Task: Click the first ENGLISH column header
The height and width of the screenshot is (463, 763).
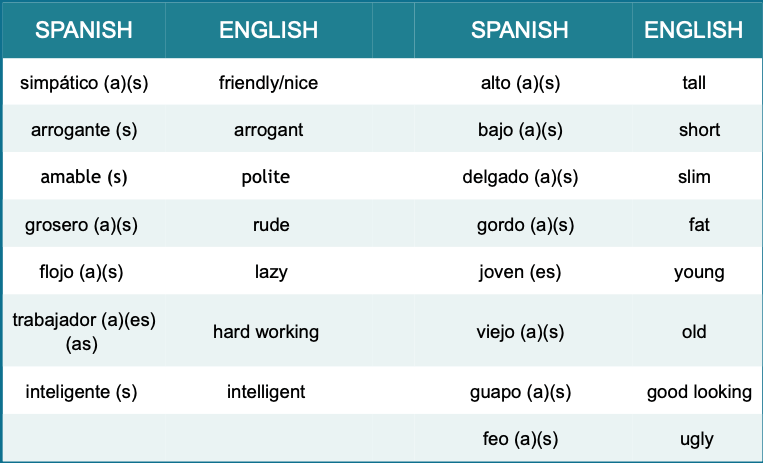Action: click(x=268, y=30)
